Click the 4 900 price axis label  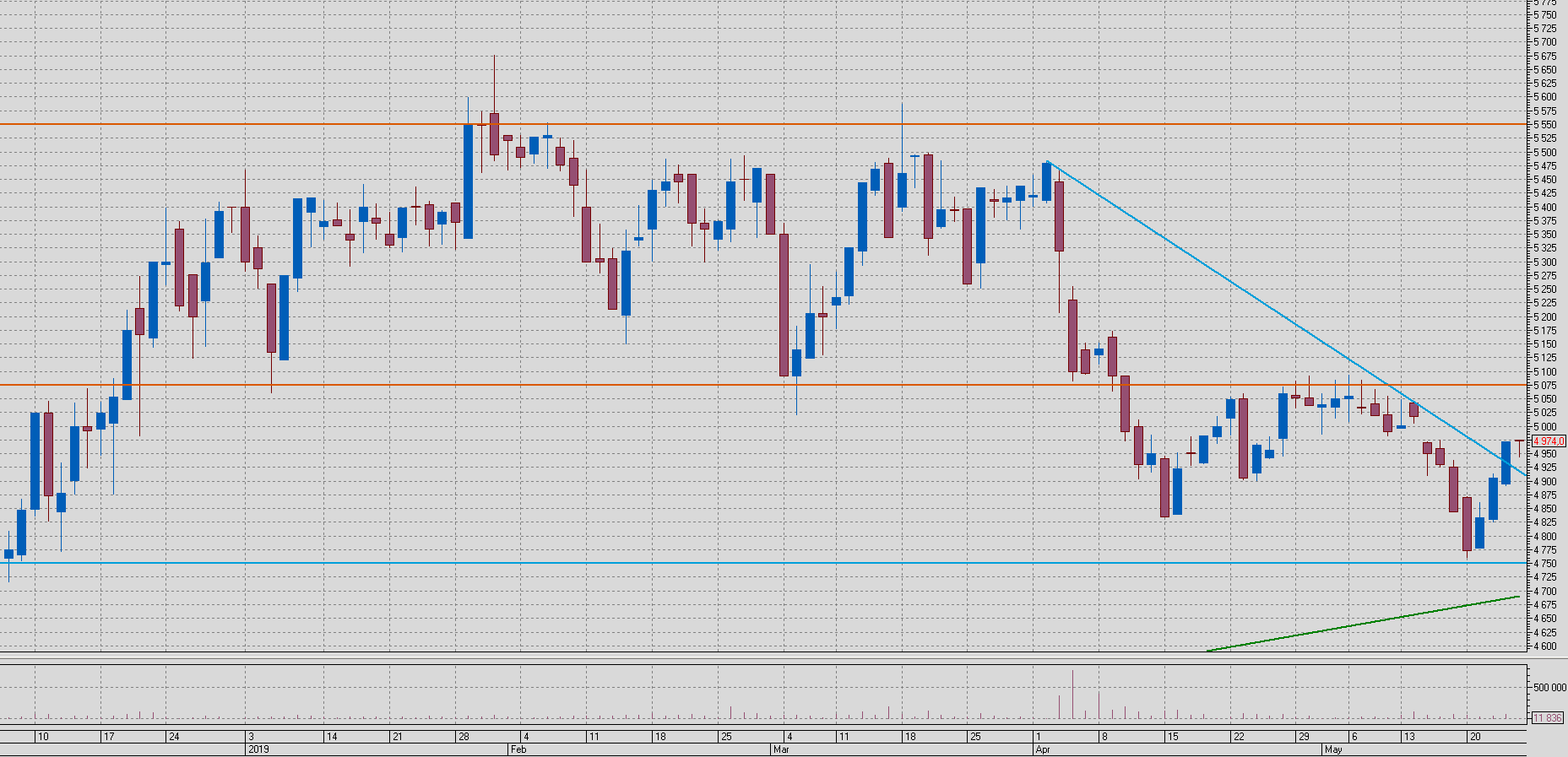[x=1545, y=482]
